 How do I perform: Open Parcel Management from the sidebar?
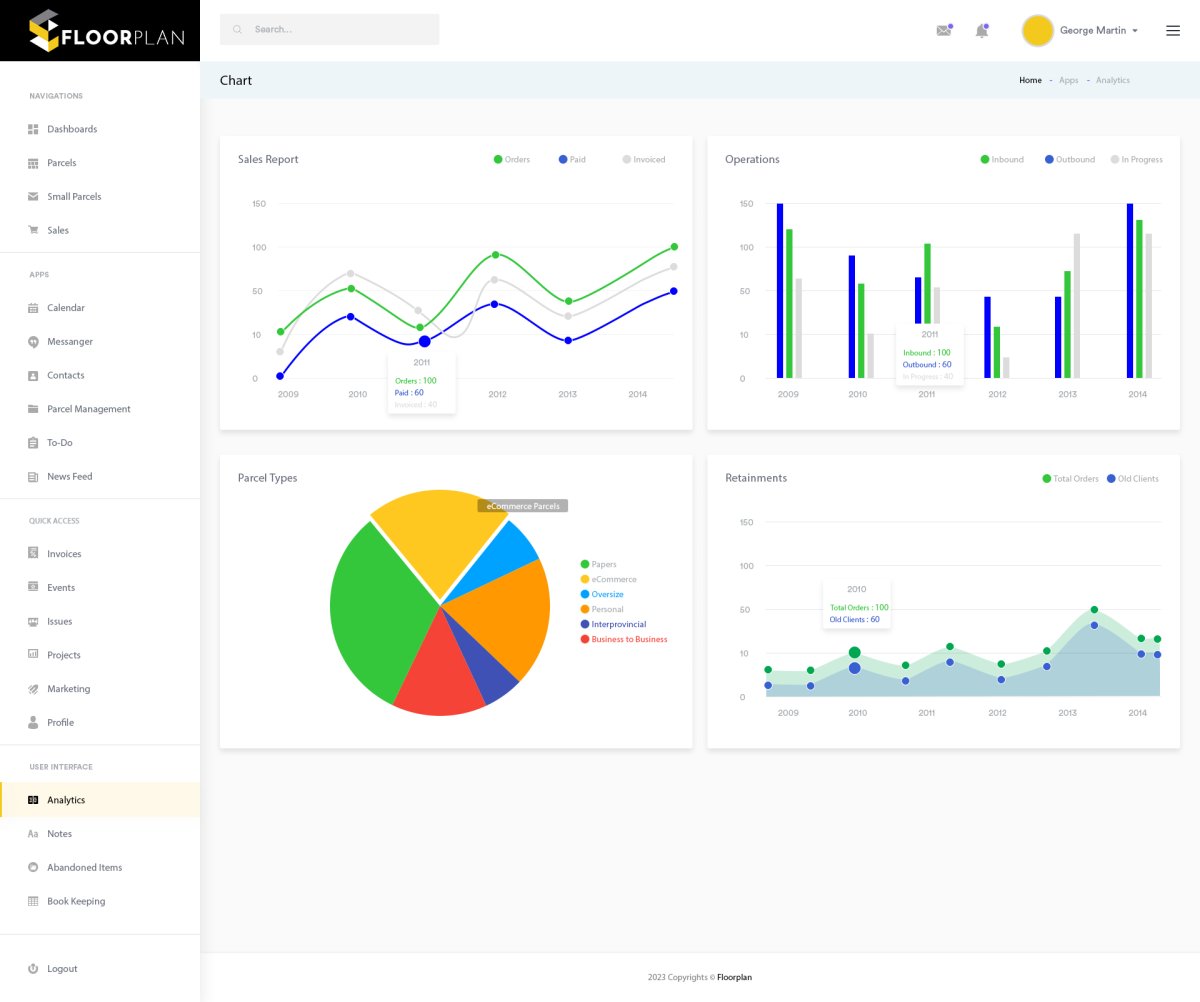point(88,409)
